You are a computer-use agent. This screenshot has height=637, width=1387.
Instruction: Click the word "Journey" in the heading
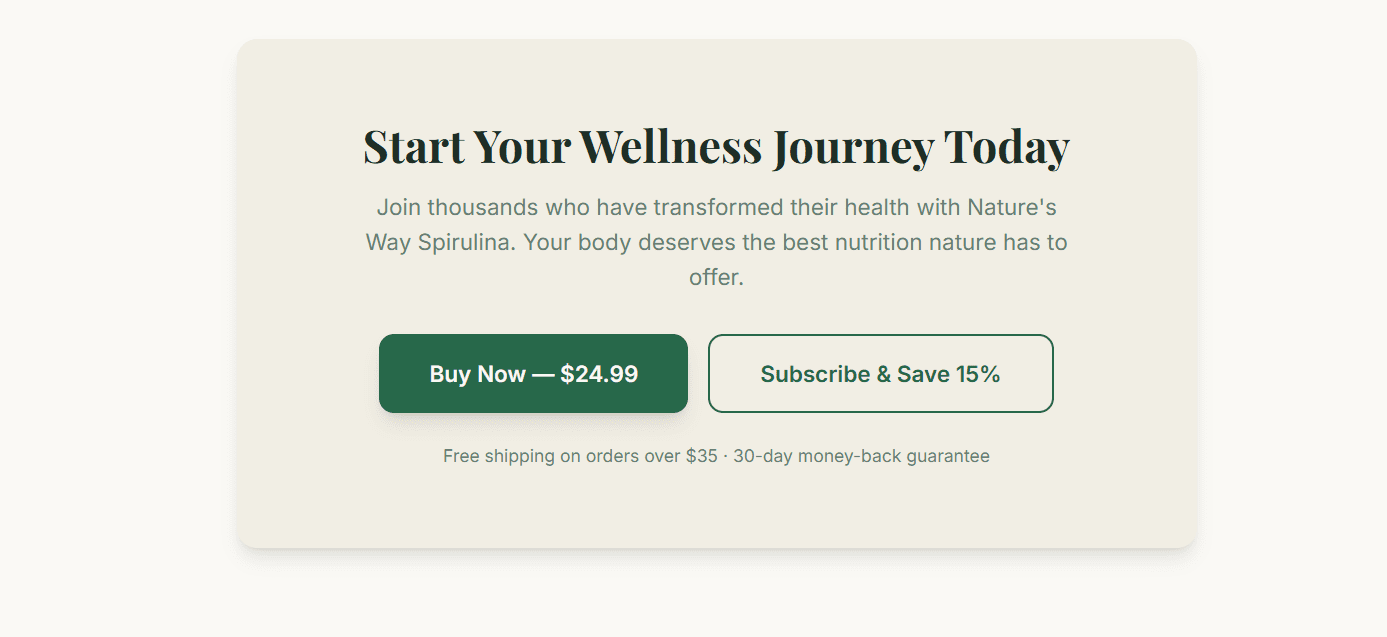pyautogui.click(x=853, y=148)
